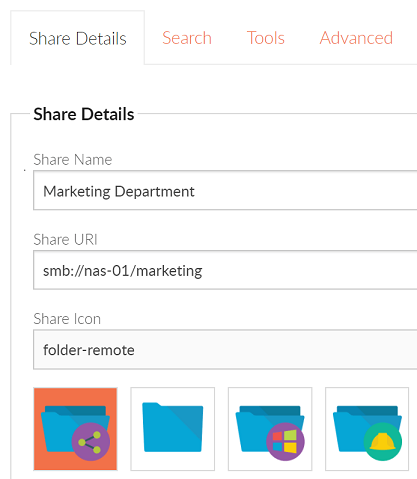Click the purple share badge on first folder

click(x=91, y=442)
